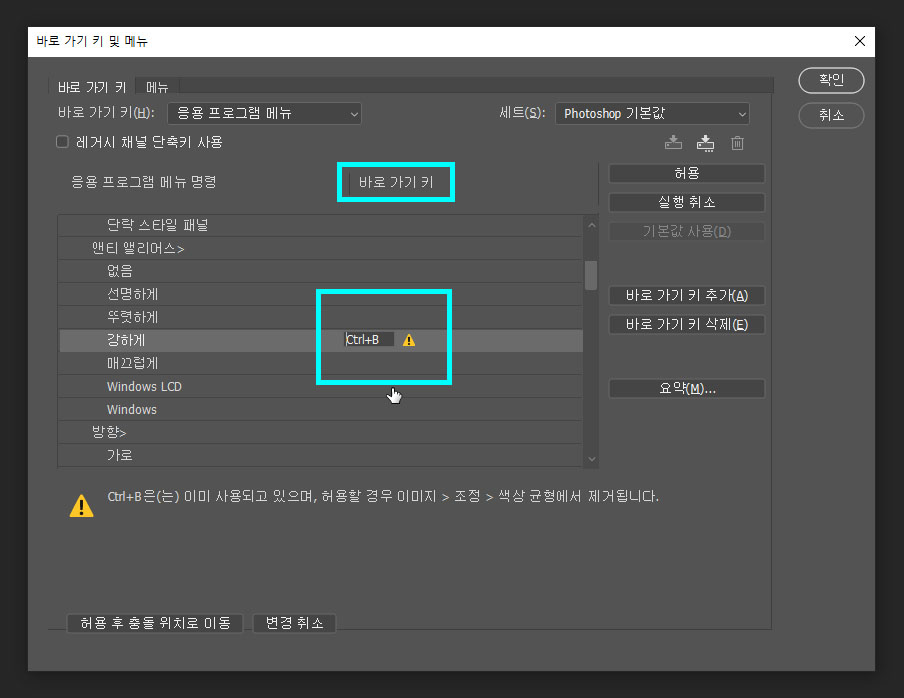Enable 레거시 채널 단축키 사용 checkbox
Image resolution: width=904 pixels, height=698 pixels.
click(x=62, y=142)
